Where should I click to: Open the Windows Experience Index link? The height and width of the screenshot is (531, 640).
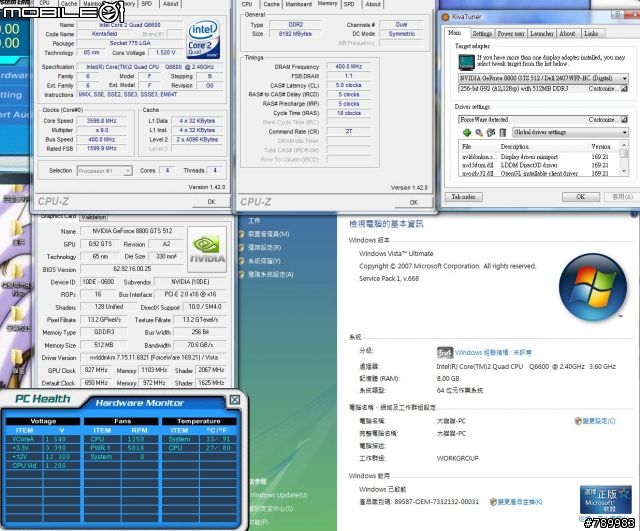(493, 353)
